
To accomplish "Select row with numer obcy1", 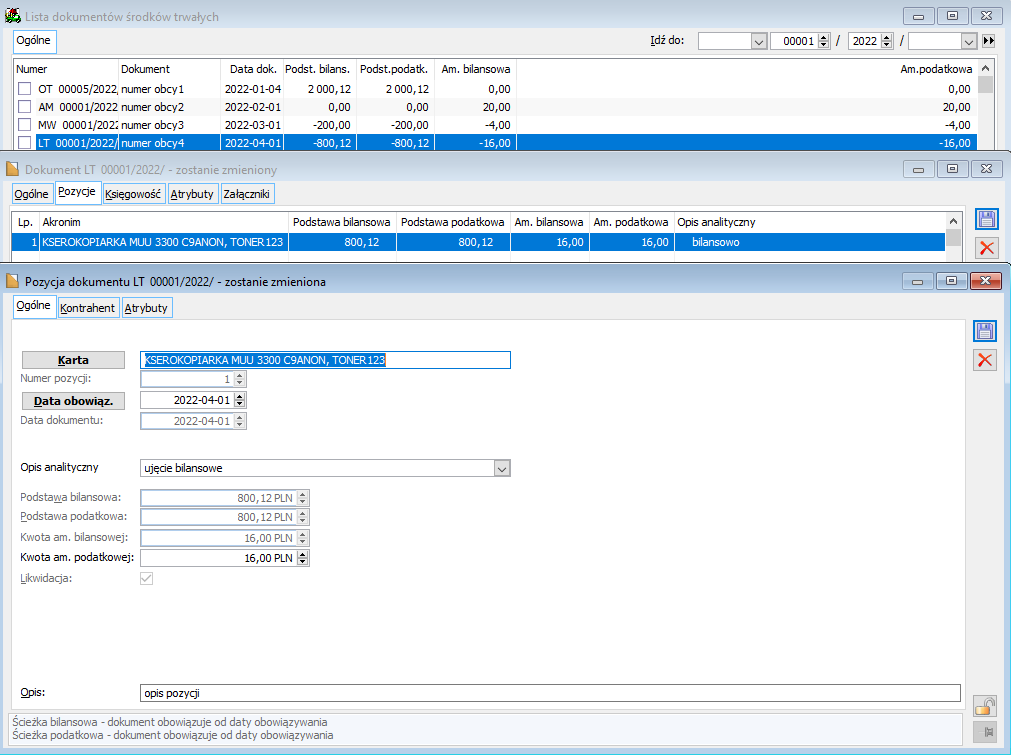I will tap(495, 89).
